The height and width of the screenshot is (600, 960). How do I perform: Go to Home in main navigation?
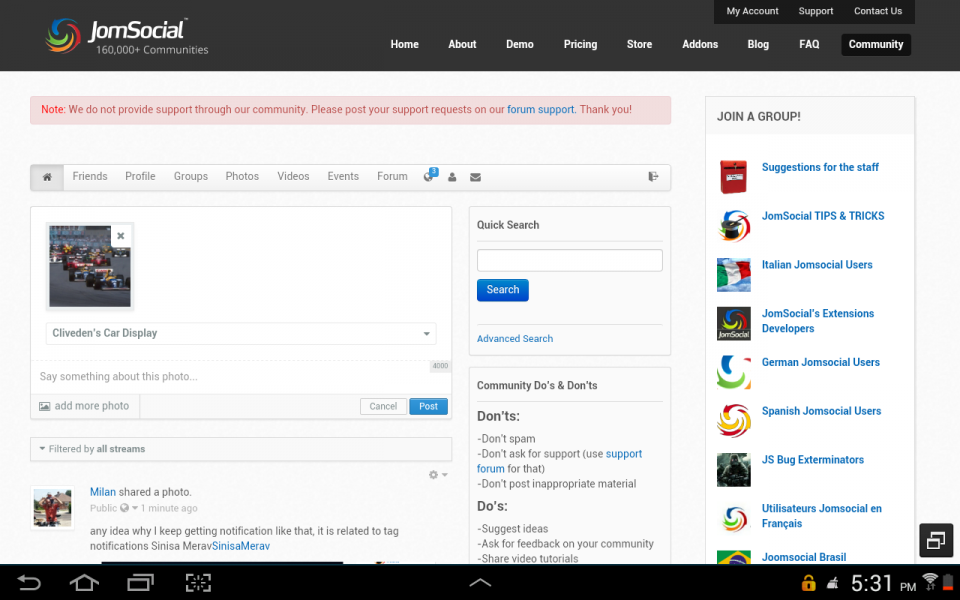405,44
